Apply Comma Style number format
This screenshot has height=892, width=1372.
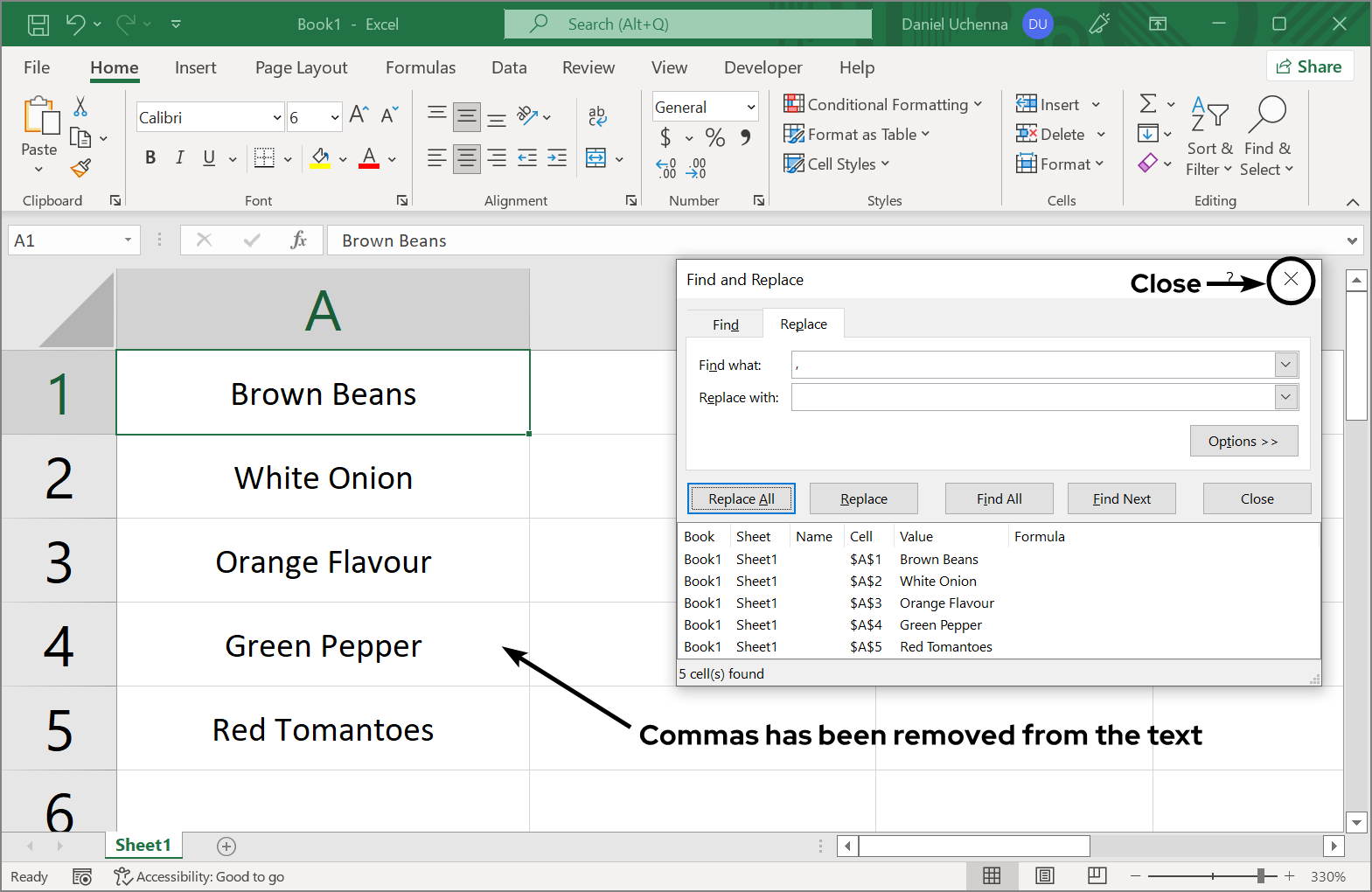click(x=745, y=137)
